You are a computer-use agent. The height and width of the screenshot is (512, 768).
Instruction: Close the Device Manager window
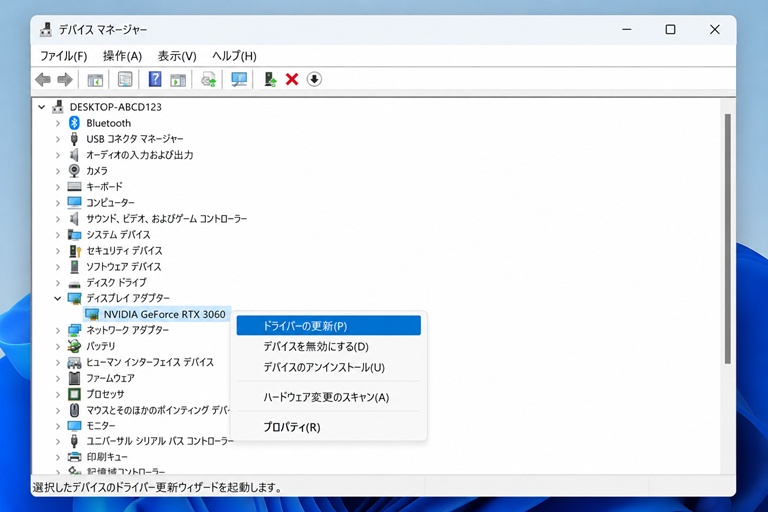[715, 29]
